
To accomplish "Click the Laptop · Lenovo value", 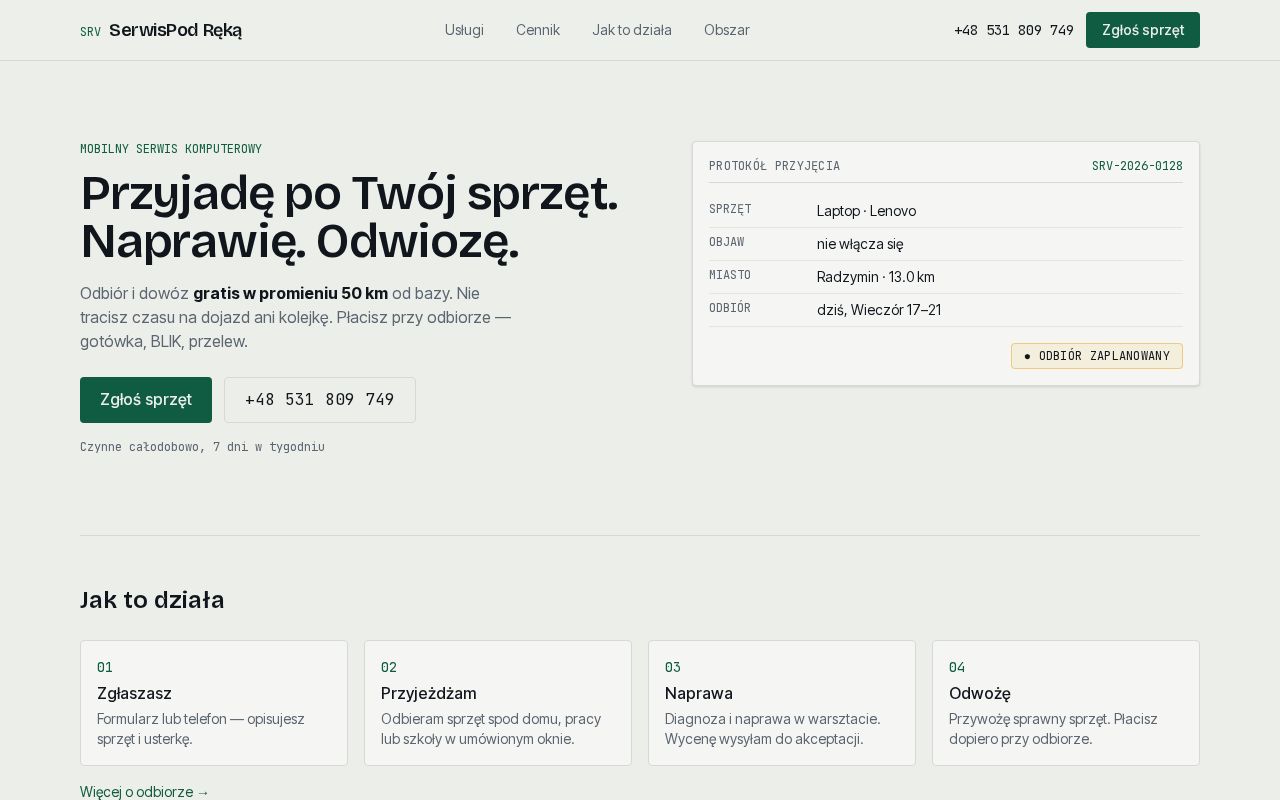I will [866, 211].
